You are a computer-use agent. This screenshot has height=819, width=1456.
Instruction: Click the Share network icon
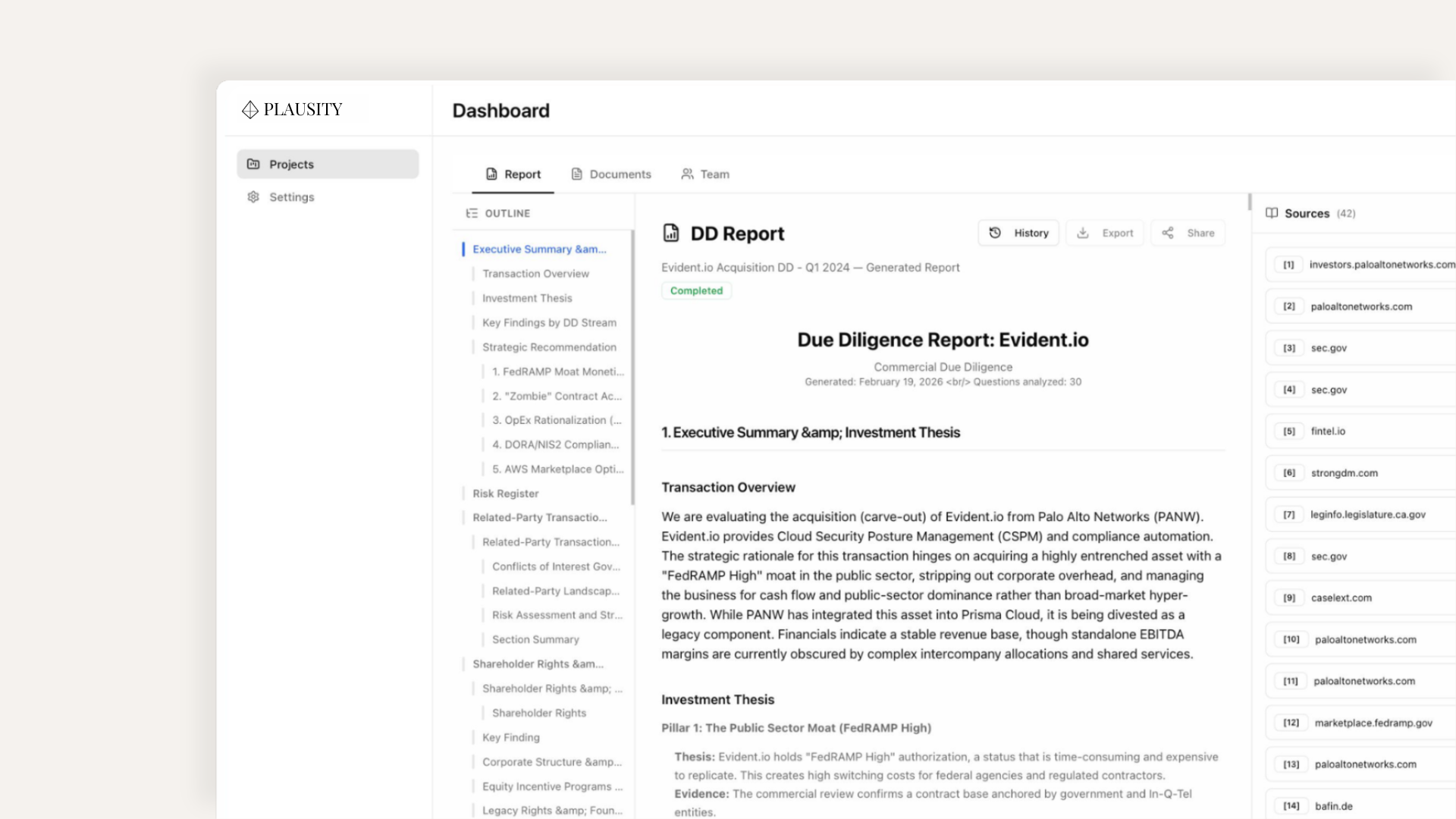point(1169,233)
